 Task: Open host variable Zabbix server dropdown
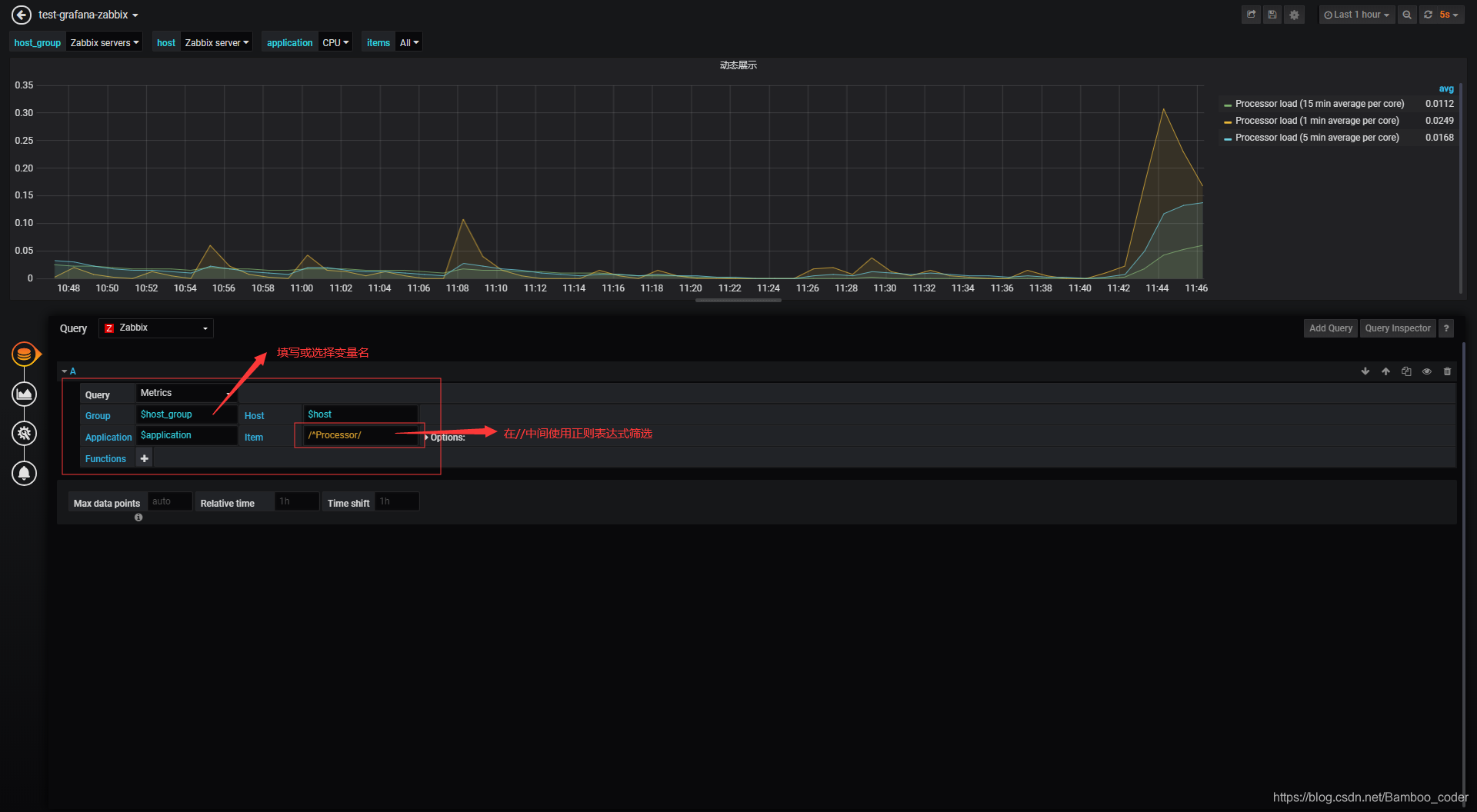[x=217, y=42]
